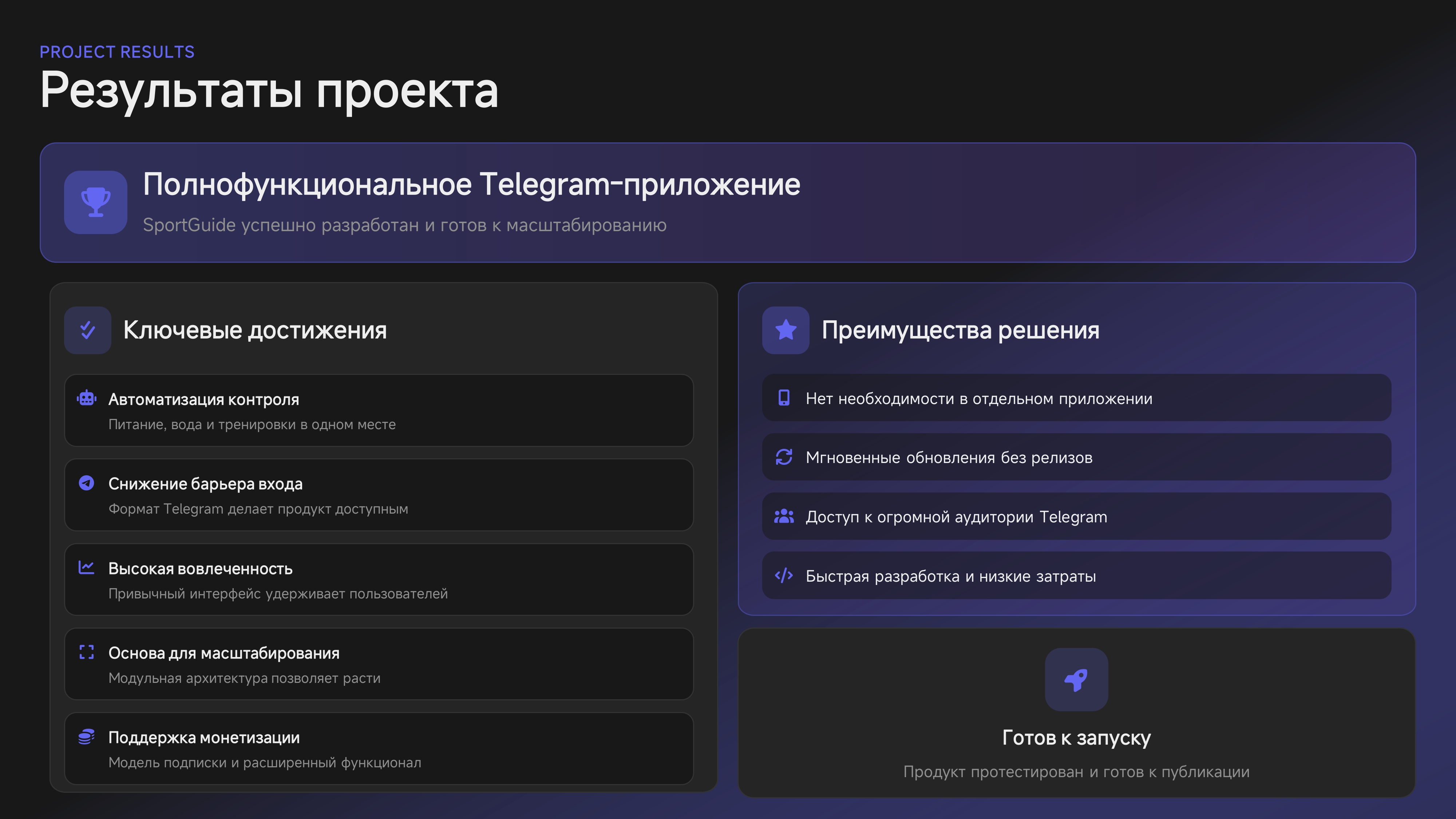Click the PROJECT RESULTS label text

[x=117, y=52]
